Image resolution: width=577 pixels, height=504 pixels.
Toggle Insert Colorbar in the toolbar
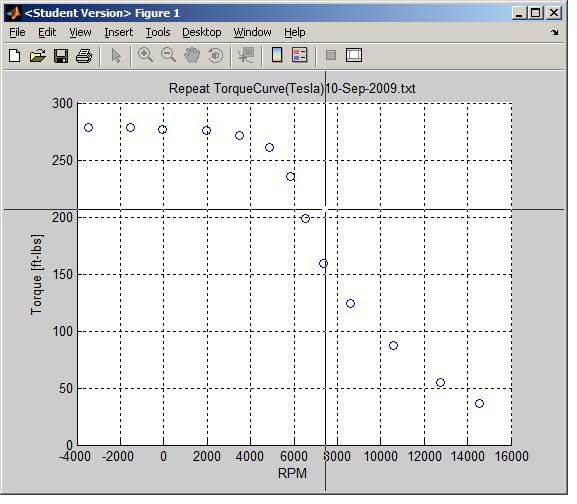coord(277,55)
